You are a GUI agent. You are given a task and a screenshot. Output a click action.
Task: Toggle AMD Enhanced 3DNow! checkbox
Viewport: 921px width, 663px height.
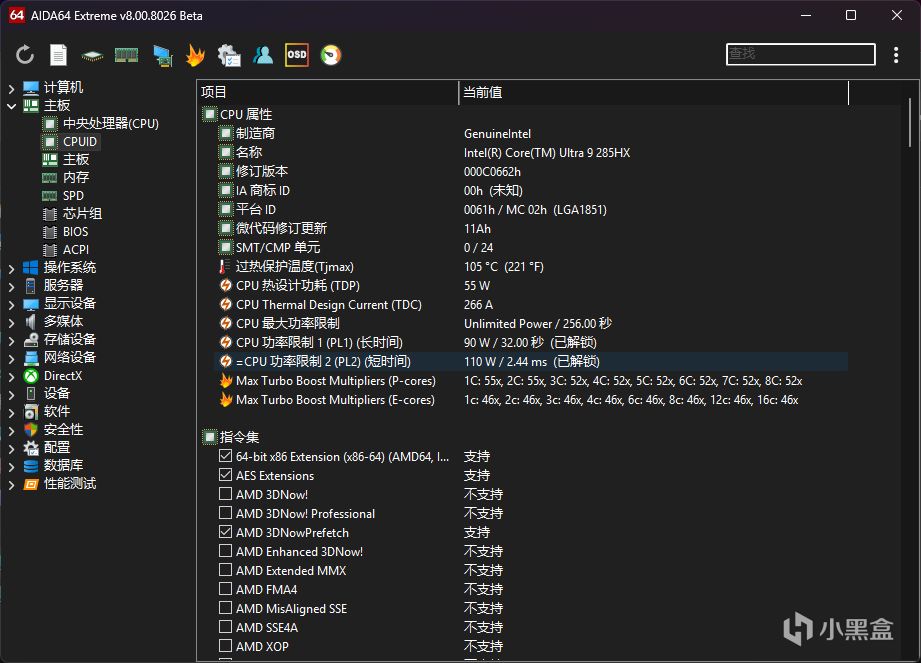[x=225, y=551]
